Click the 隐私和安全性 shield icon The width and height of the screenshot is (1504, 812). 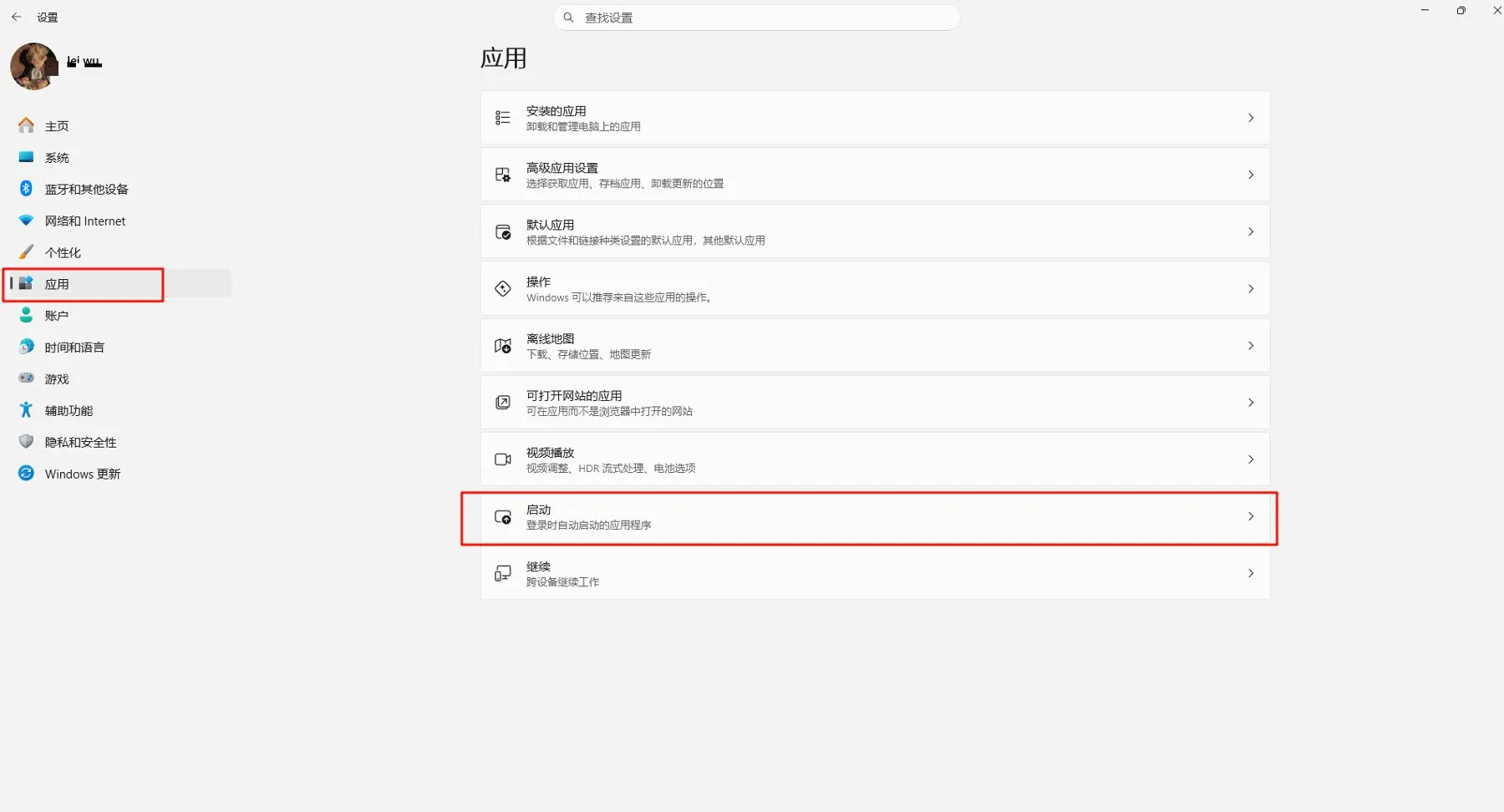coord(27,441)
